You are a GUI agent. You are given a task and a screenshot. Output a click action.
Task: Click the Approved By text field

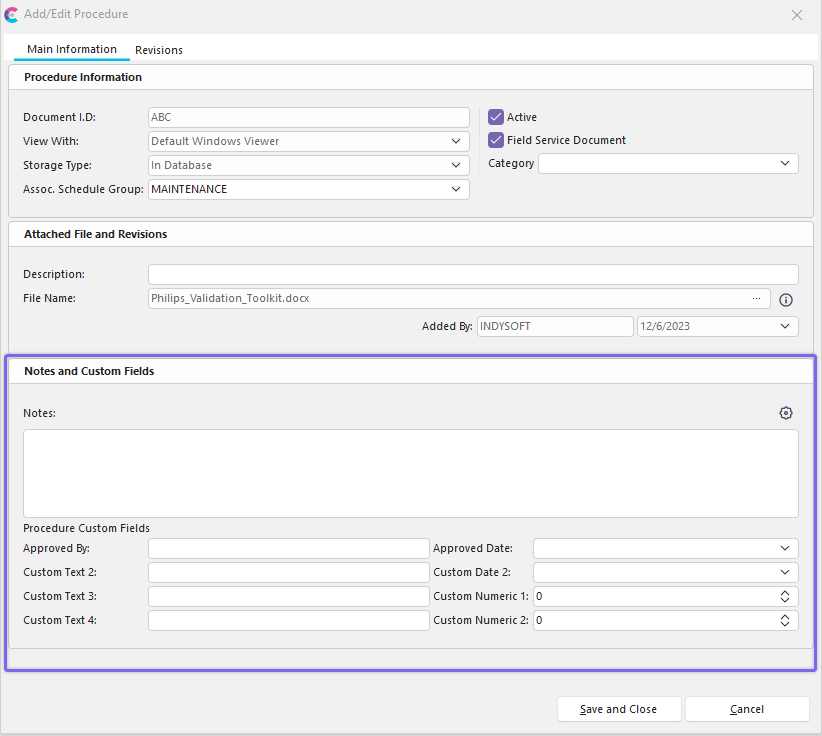288,548
